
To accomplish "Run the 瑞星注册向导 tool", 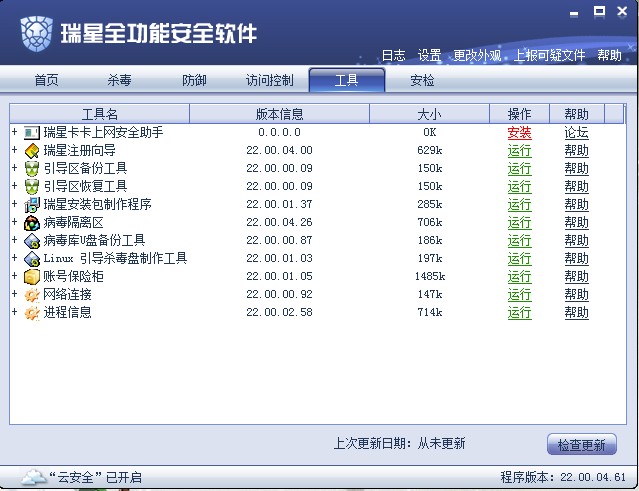I will 520,151.
